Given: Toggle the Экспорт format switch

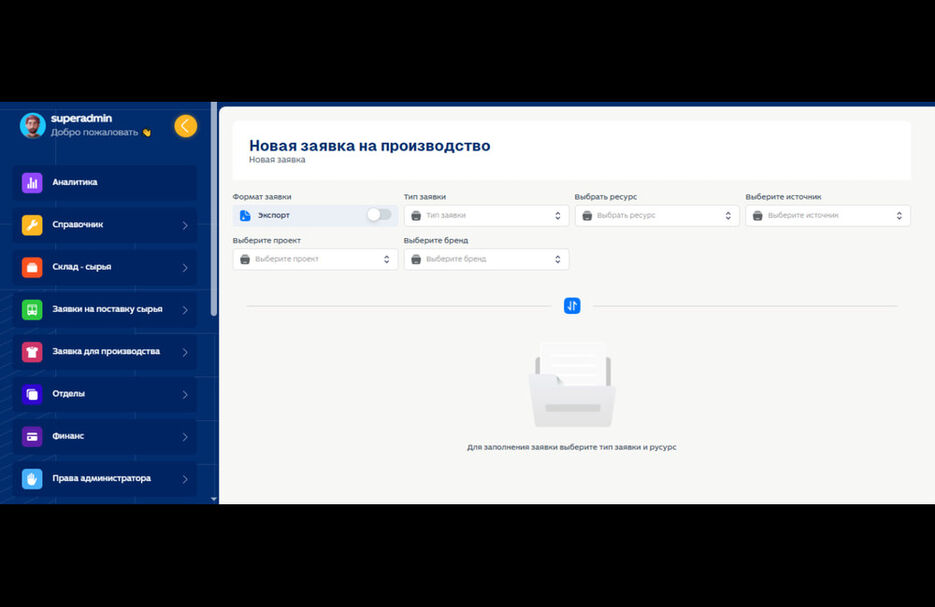Looking at the screenshot, I should tap(379, 215).
